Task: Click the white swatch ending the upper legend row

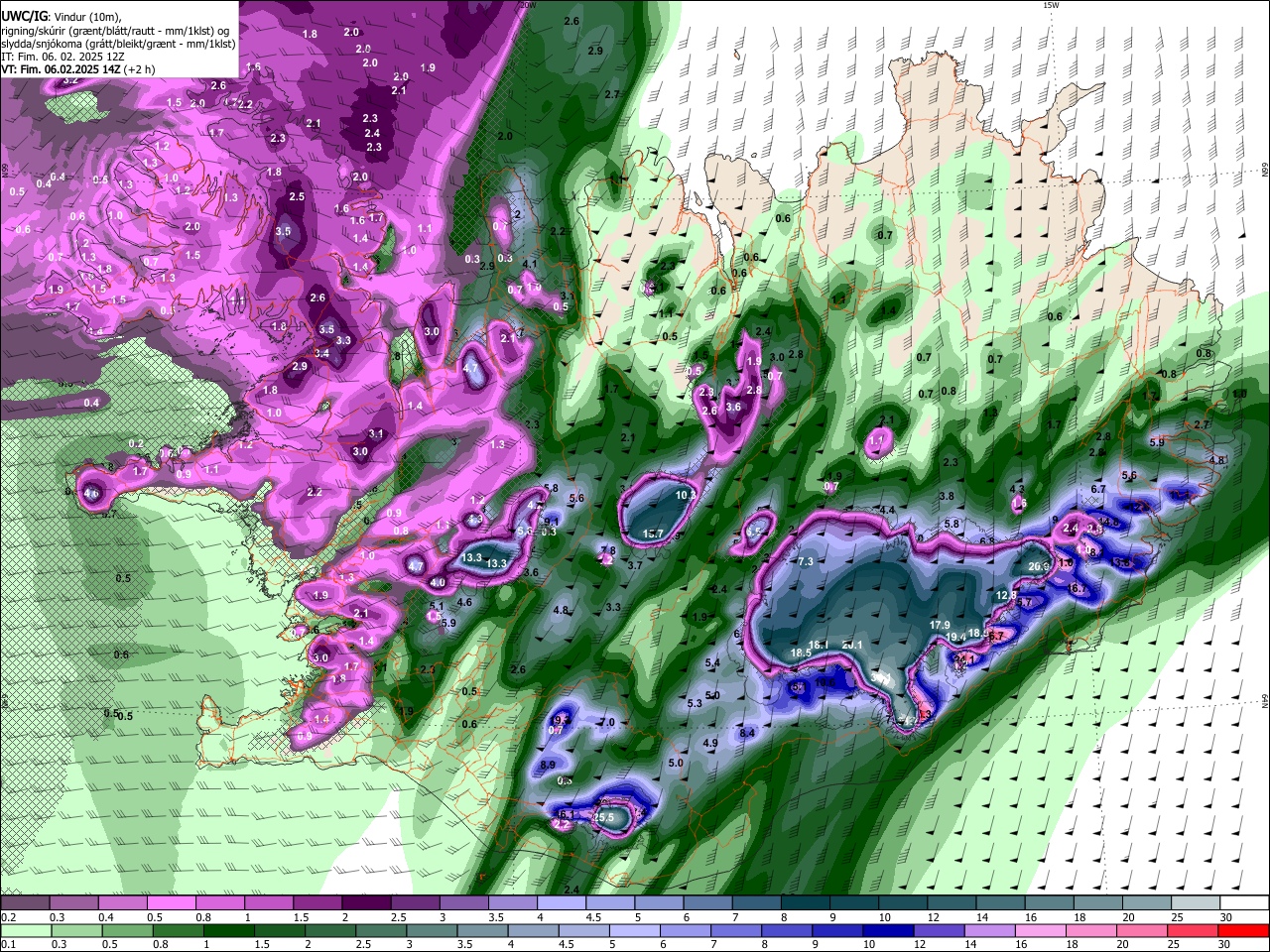Action: (1245, 903)
